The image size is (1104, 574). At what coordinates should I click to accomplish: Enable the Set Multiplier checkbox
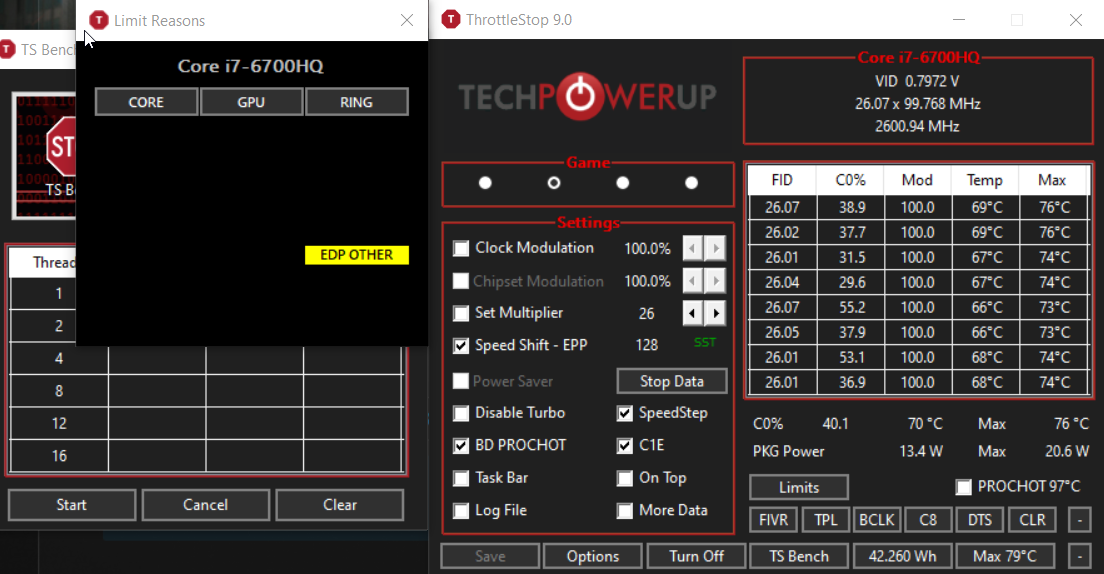(460, 313)
